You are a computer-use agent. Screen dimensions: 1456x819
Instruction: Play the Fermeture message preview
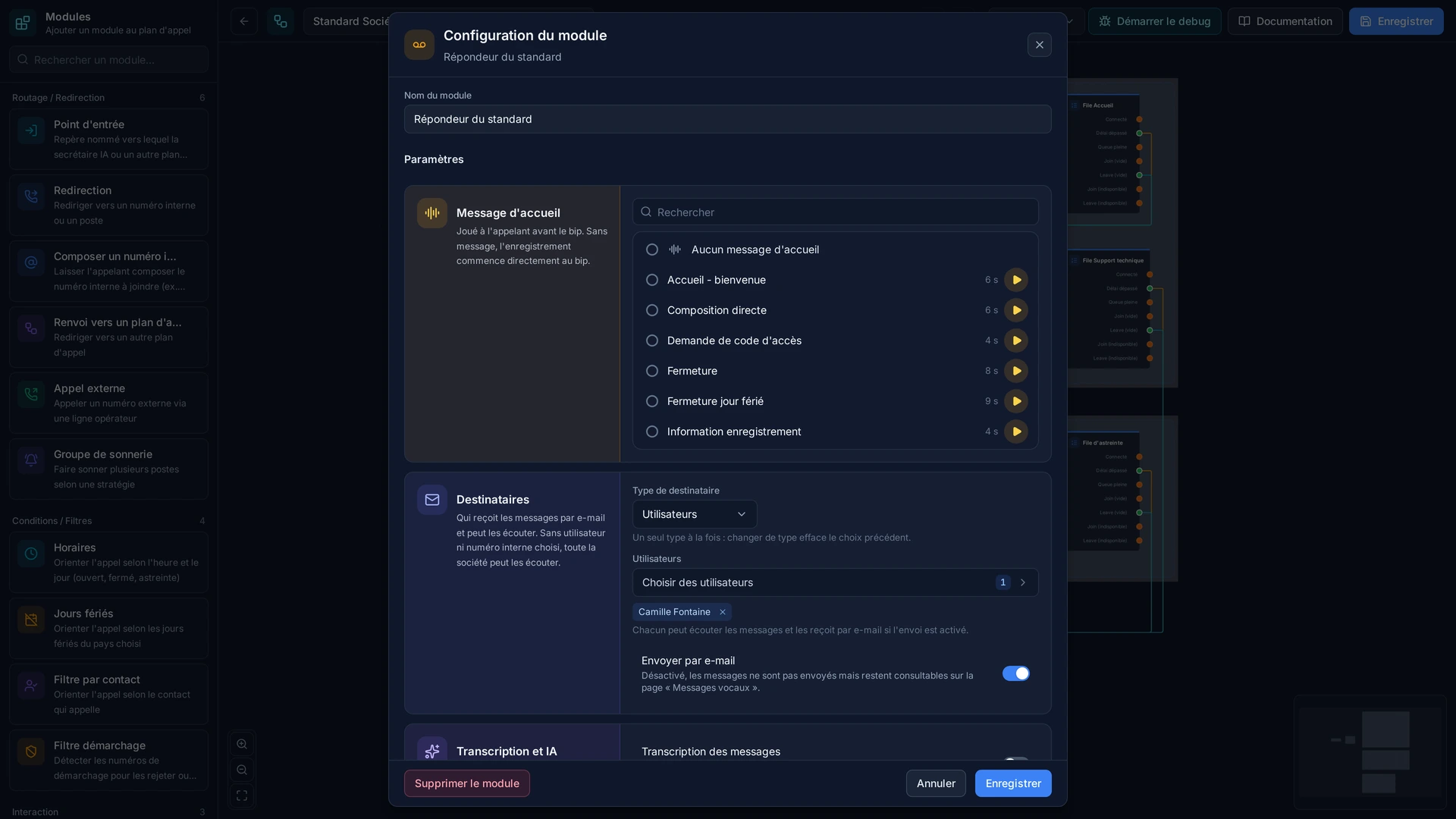click(1016, 371)
